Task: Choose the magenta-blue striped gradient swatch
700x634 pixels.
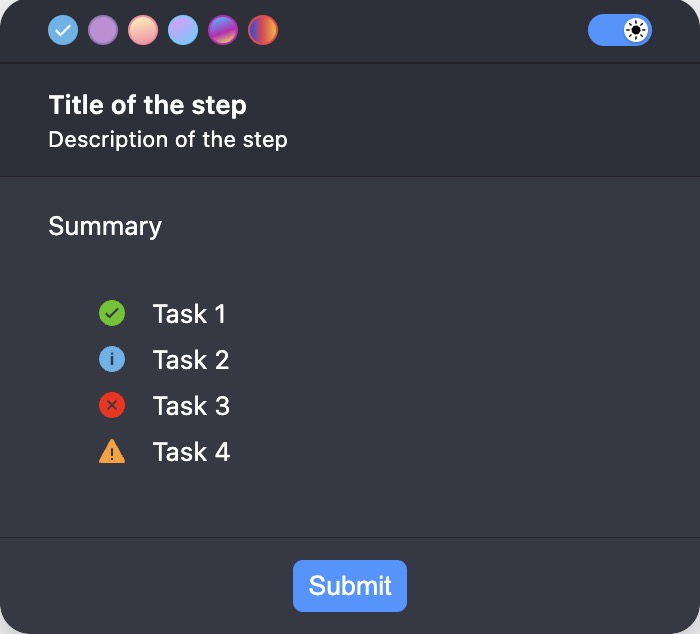Action: 223,30
